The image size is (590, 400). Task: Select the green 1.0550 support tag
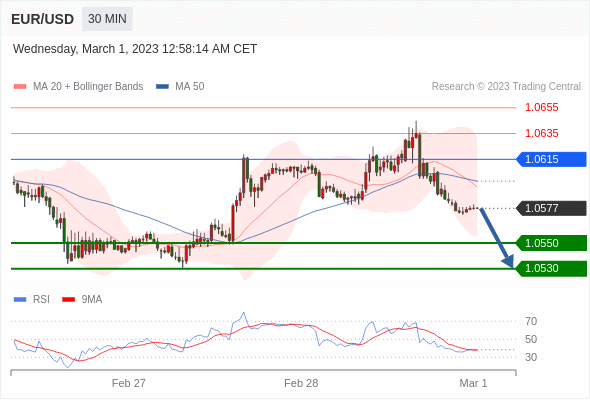tap(551, 243)
